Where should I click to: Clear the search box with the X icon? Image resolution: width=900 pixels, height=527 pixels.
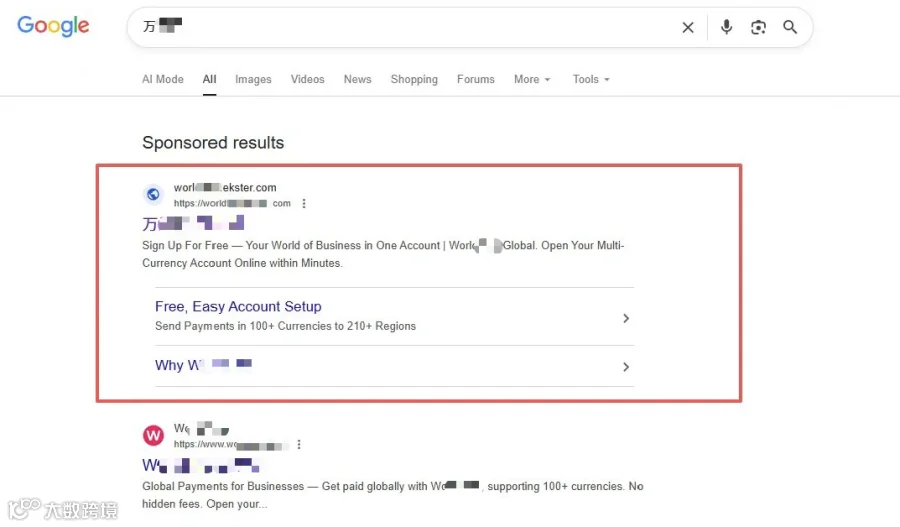click(x=688, y=27)
